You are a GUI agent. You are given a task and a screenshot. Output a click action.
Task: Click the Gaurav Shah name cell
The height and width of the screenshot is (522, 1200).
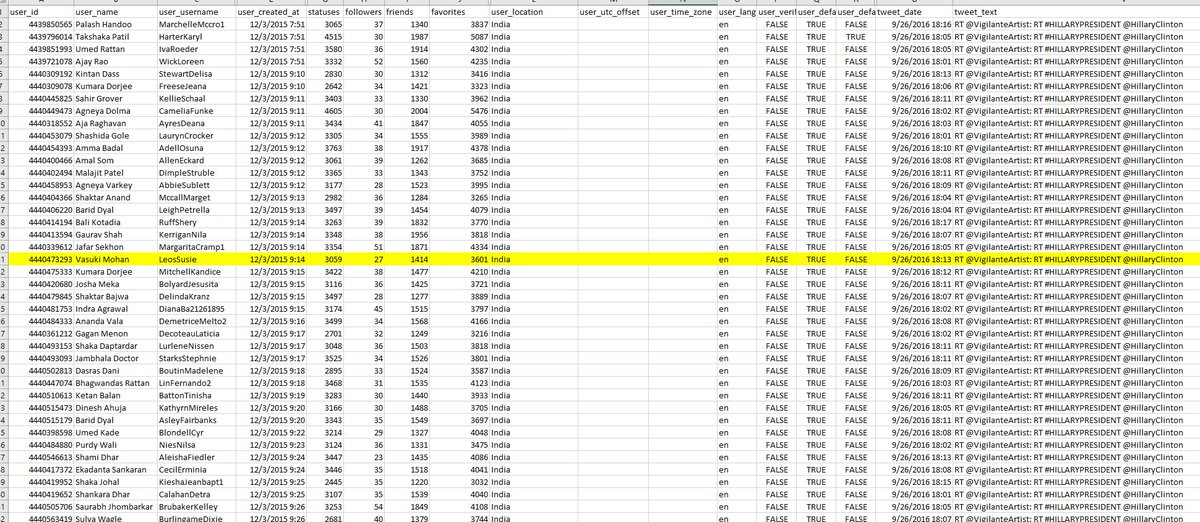[115, 234]
